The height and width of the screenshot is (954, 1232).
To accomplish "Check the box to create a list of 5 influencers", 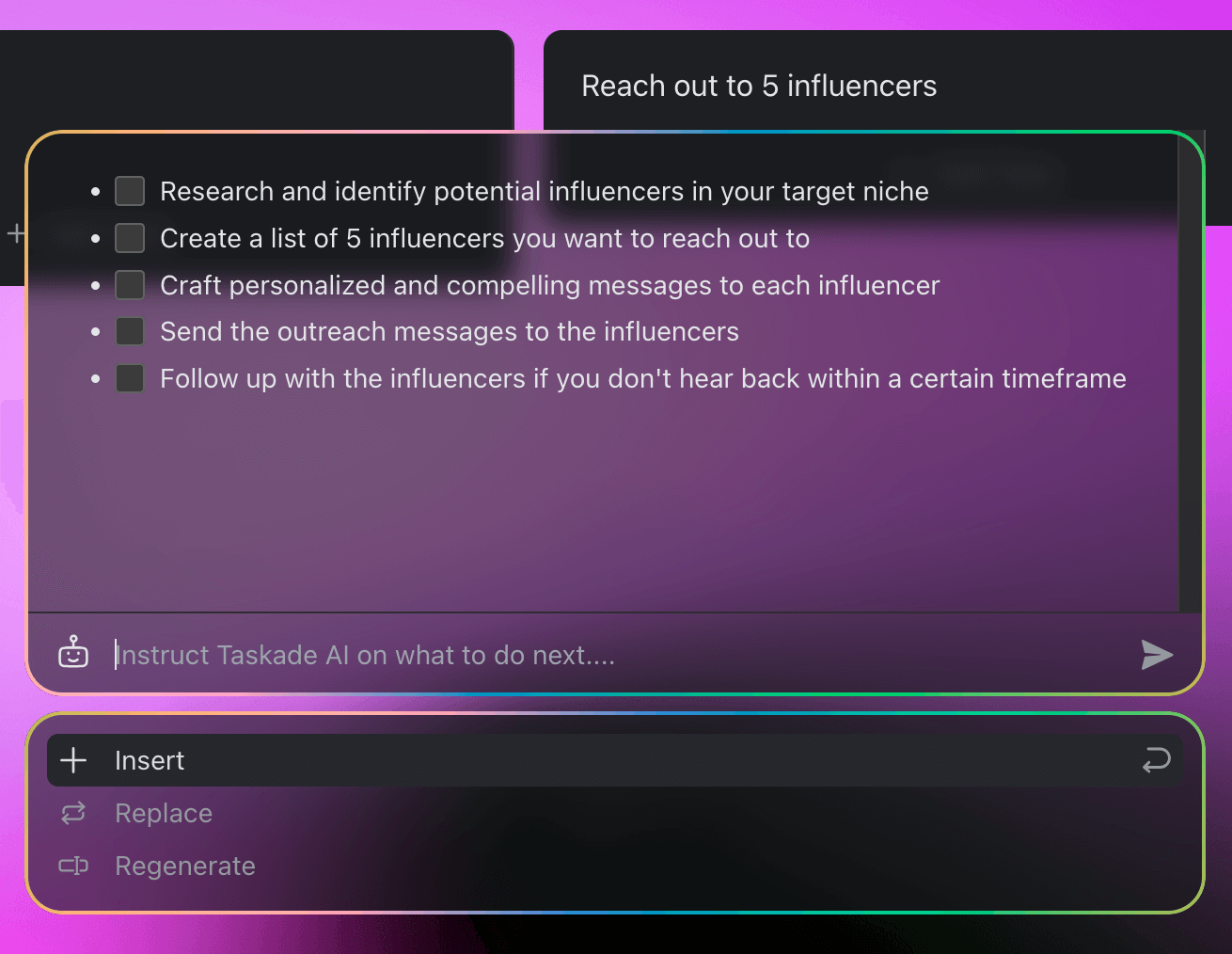I will [x=129, y=237].
